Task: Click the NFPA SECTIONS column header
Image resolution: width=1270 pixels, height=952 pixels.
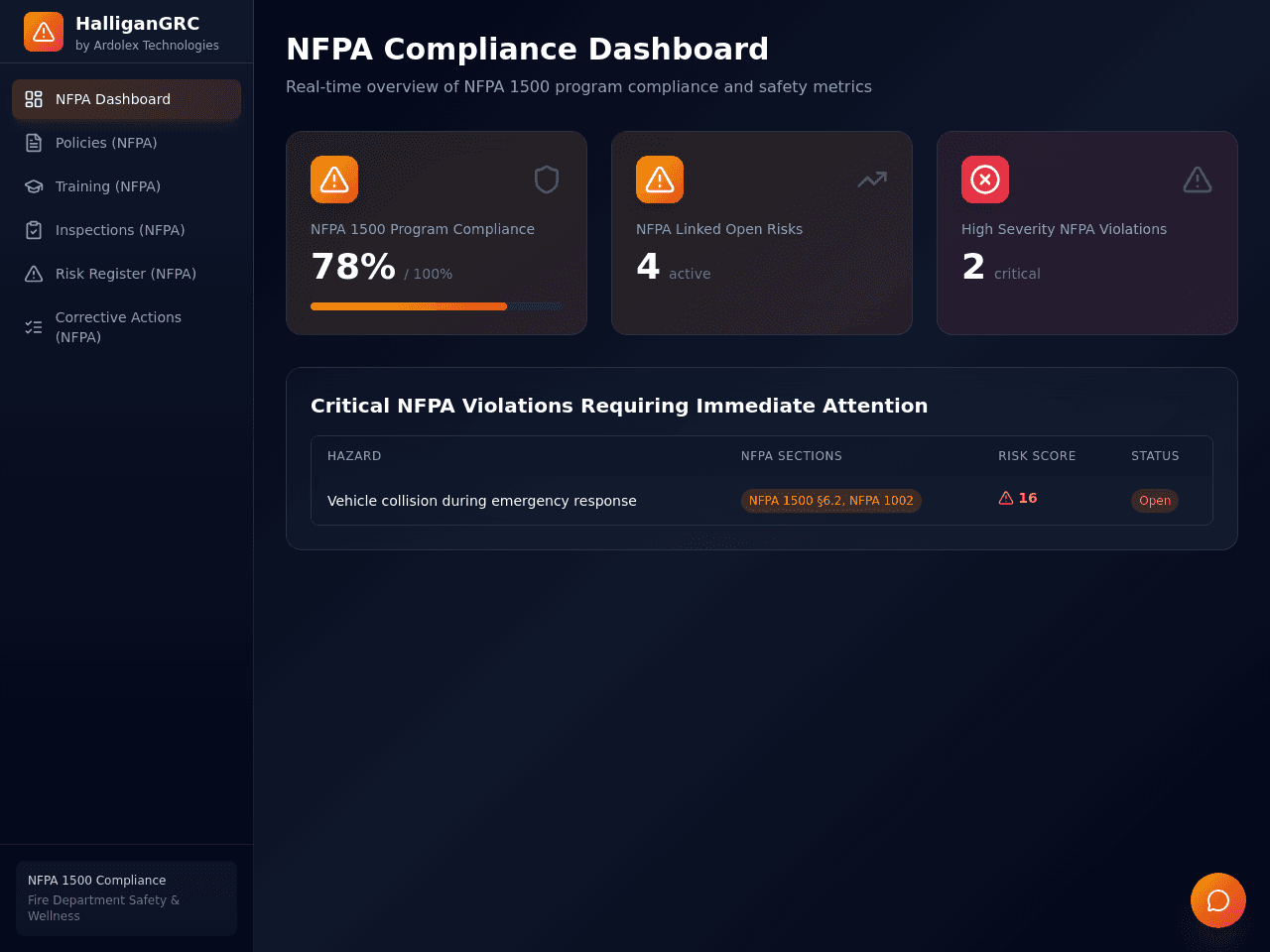Action: [x=792, y=456]
